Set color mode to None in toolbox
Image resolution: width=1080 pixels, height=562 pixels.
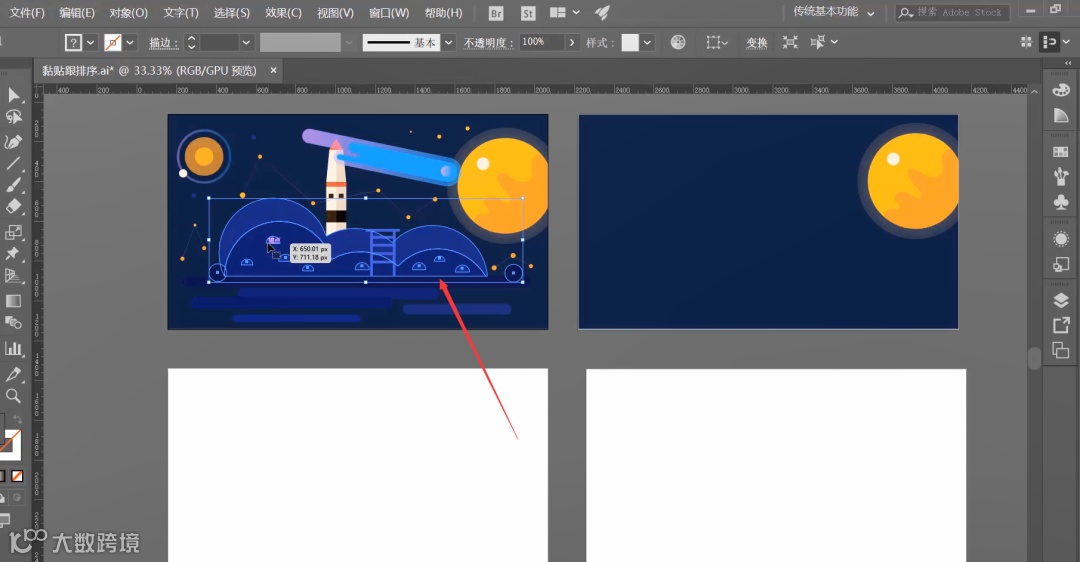coord(17,476)
